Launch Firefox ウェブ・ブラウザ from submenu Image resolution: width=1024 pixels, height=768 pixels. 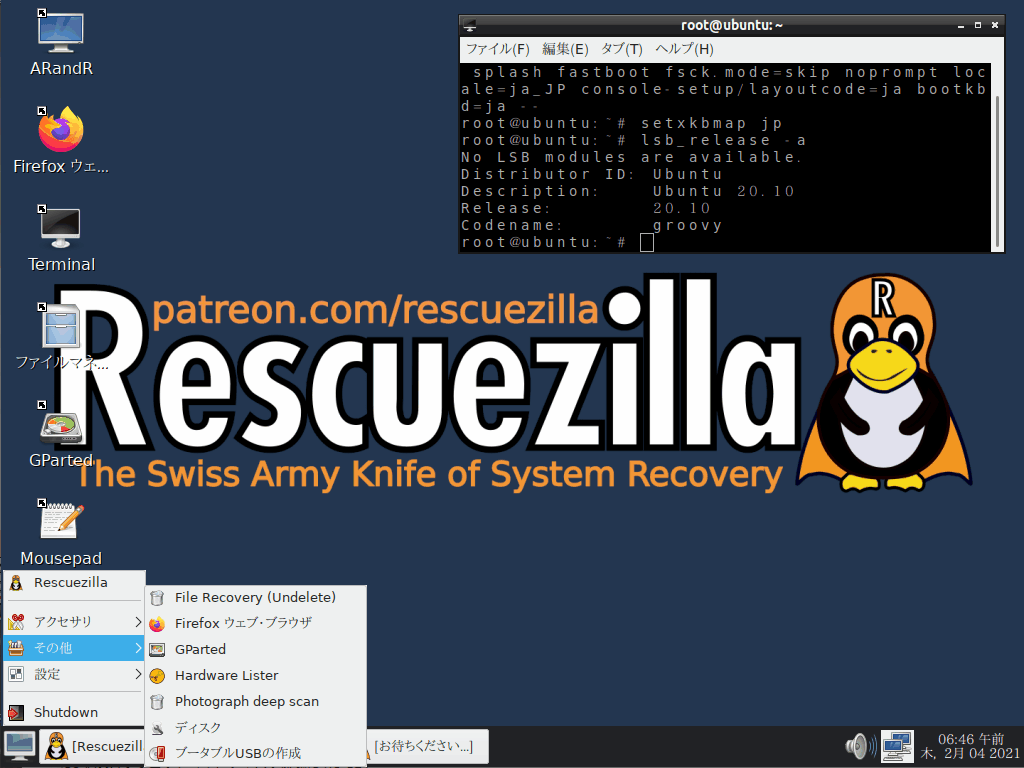(255, 623)
